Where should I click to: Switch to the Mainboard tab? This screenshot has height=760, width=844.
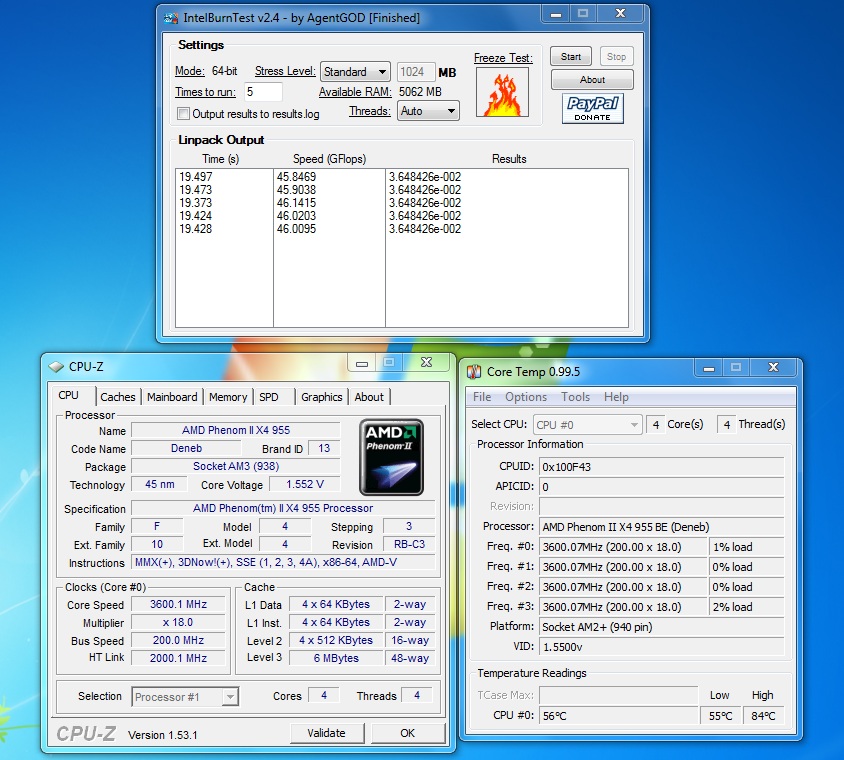(172, 397)
